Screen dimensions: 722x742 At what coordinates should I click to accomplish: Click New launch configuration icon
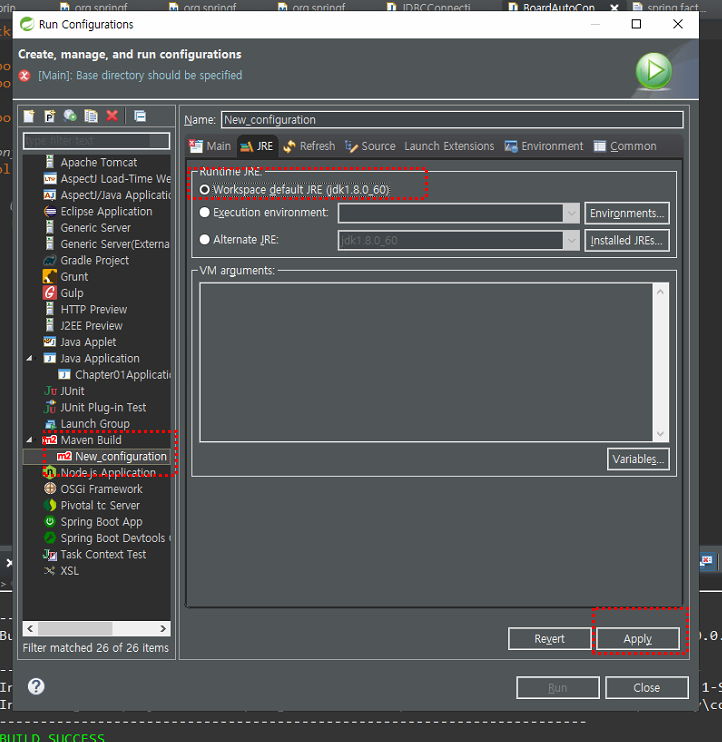pyautogui.click(x=29, y=116)
